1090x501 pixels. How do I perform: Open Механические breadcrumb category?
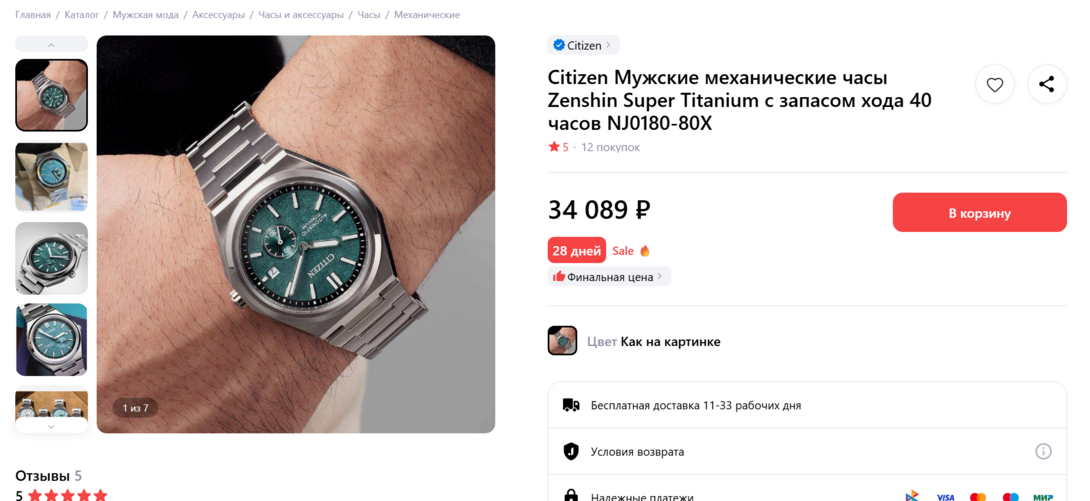coord(427,15)
